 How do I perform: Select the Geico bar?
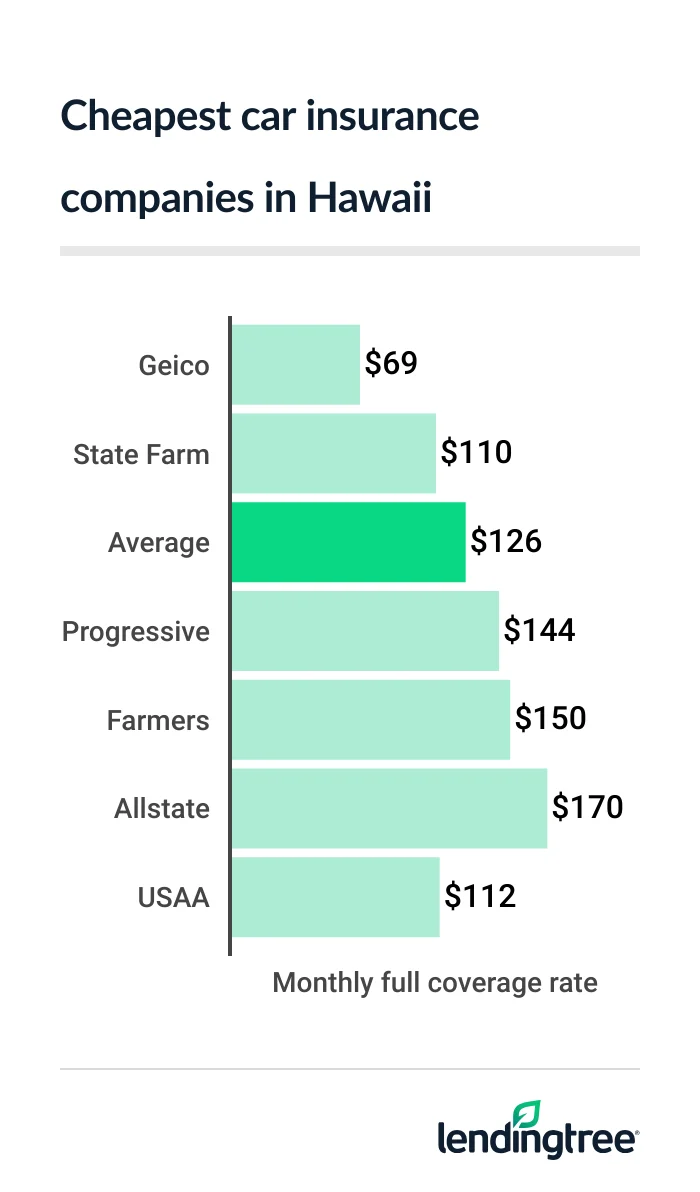(296, 364)
